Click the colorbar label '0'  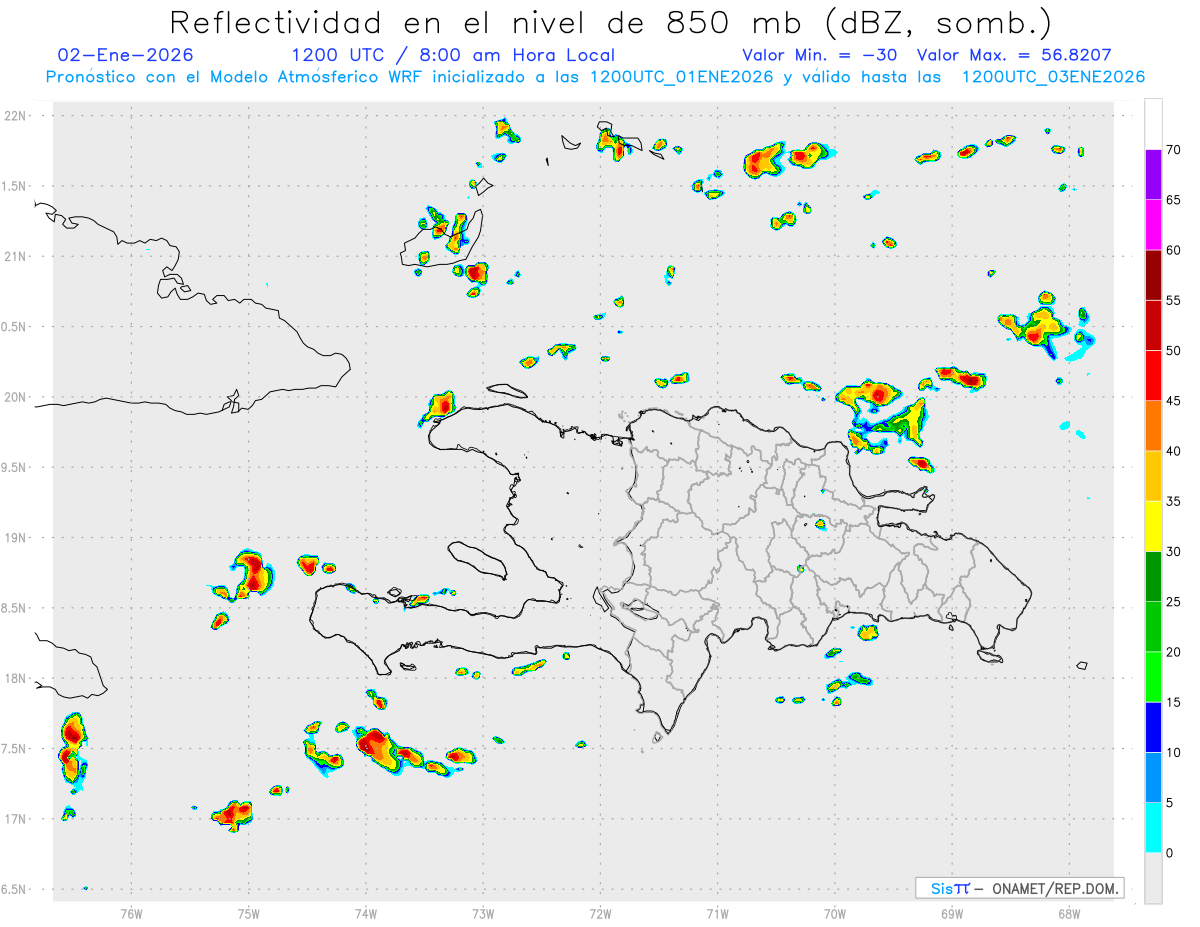click(1169, 853)
